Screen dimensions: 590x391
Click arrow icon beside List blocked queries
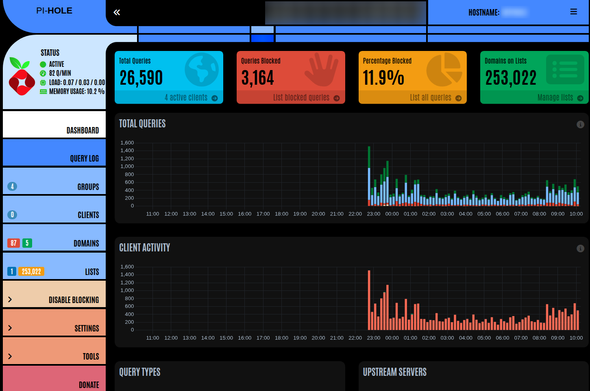(x=336, y=98)
